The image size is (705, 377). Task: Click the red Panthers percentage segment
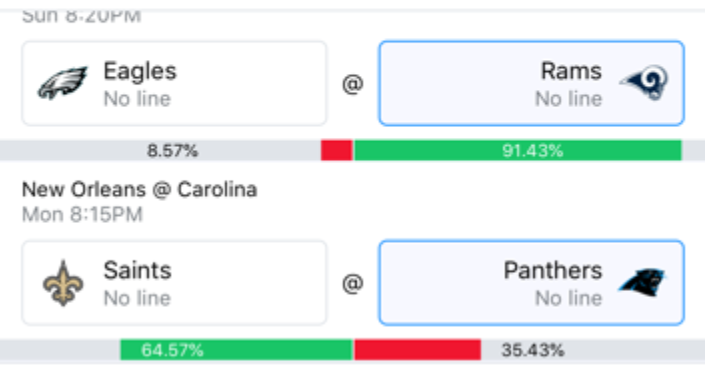tap(417, 350)
